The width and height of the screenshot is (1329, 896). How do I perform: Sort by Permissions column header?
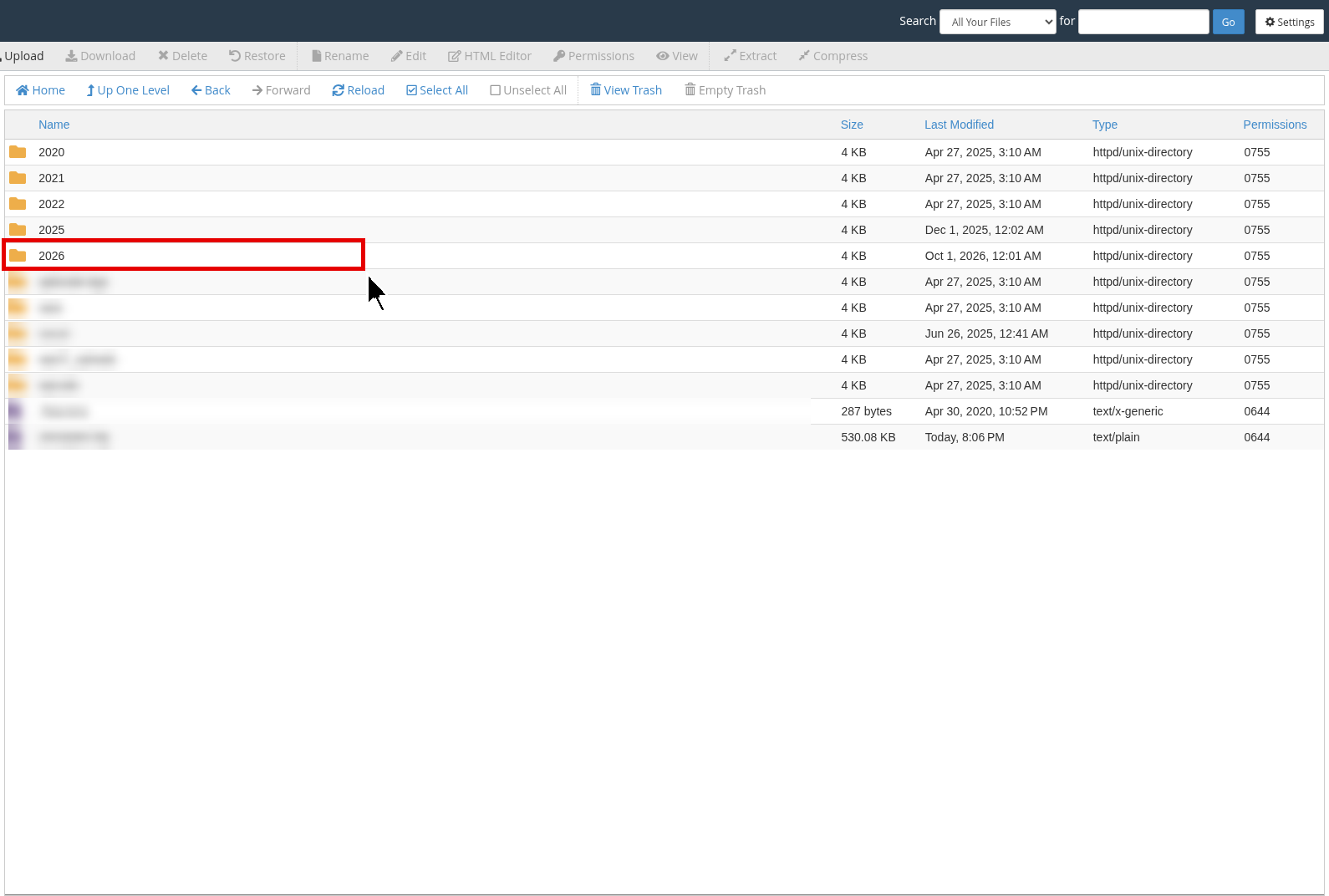[1275, 125]
